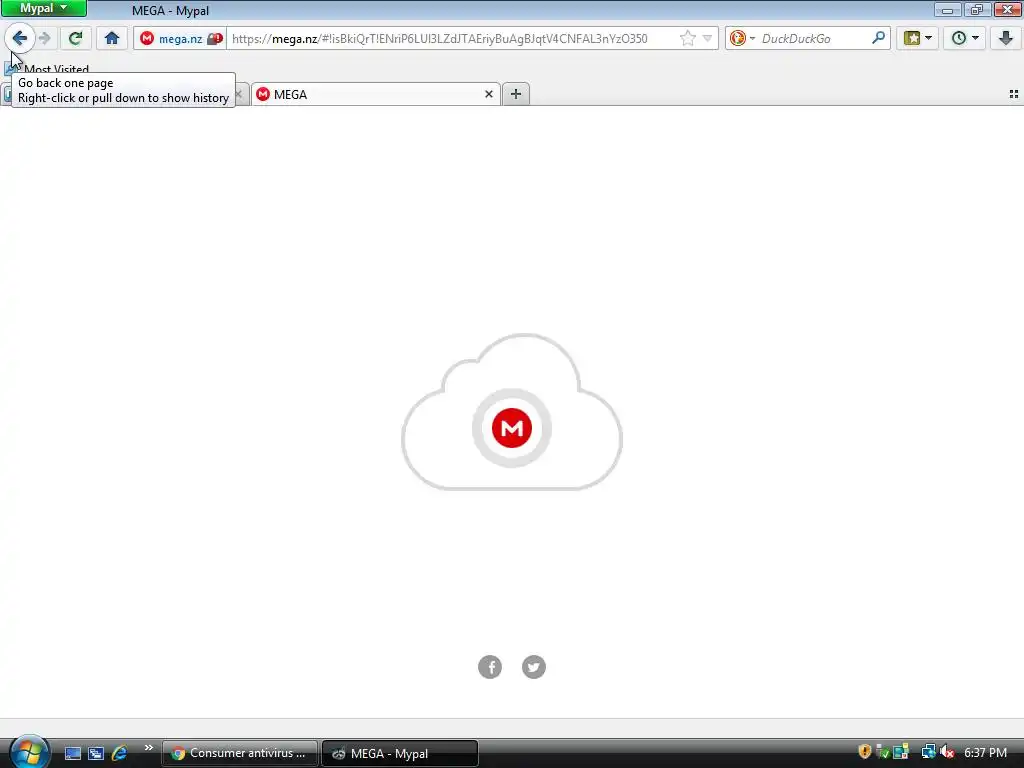Switch to Consumer antivirus Chrome window
This screenshot has height=768, width=1024.
point(240,753)
